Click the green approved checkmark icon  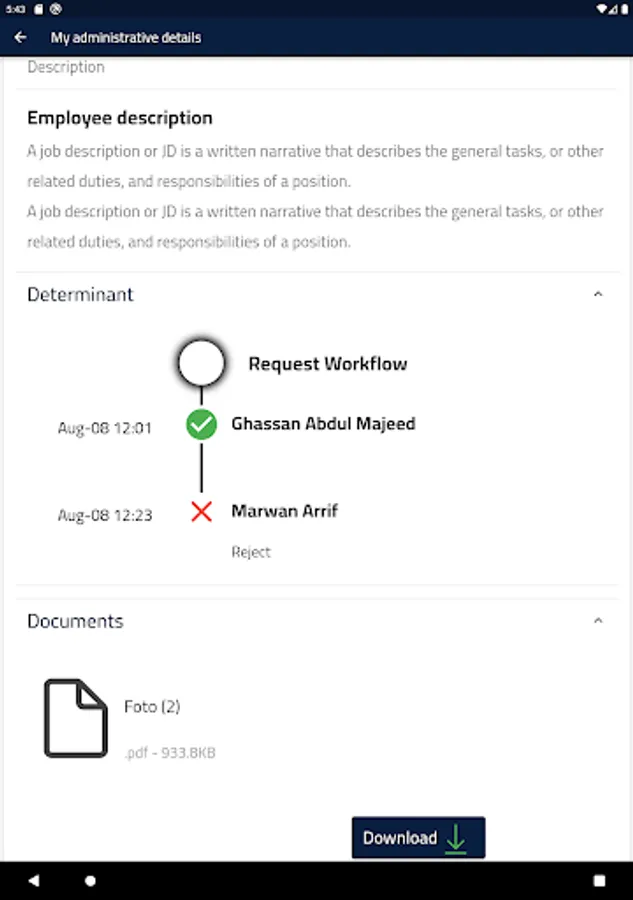pyautogui.click(x=201, y=424)
